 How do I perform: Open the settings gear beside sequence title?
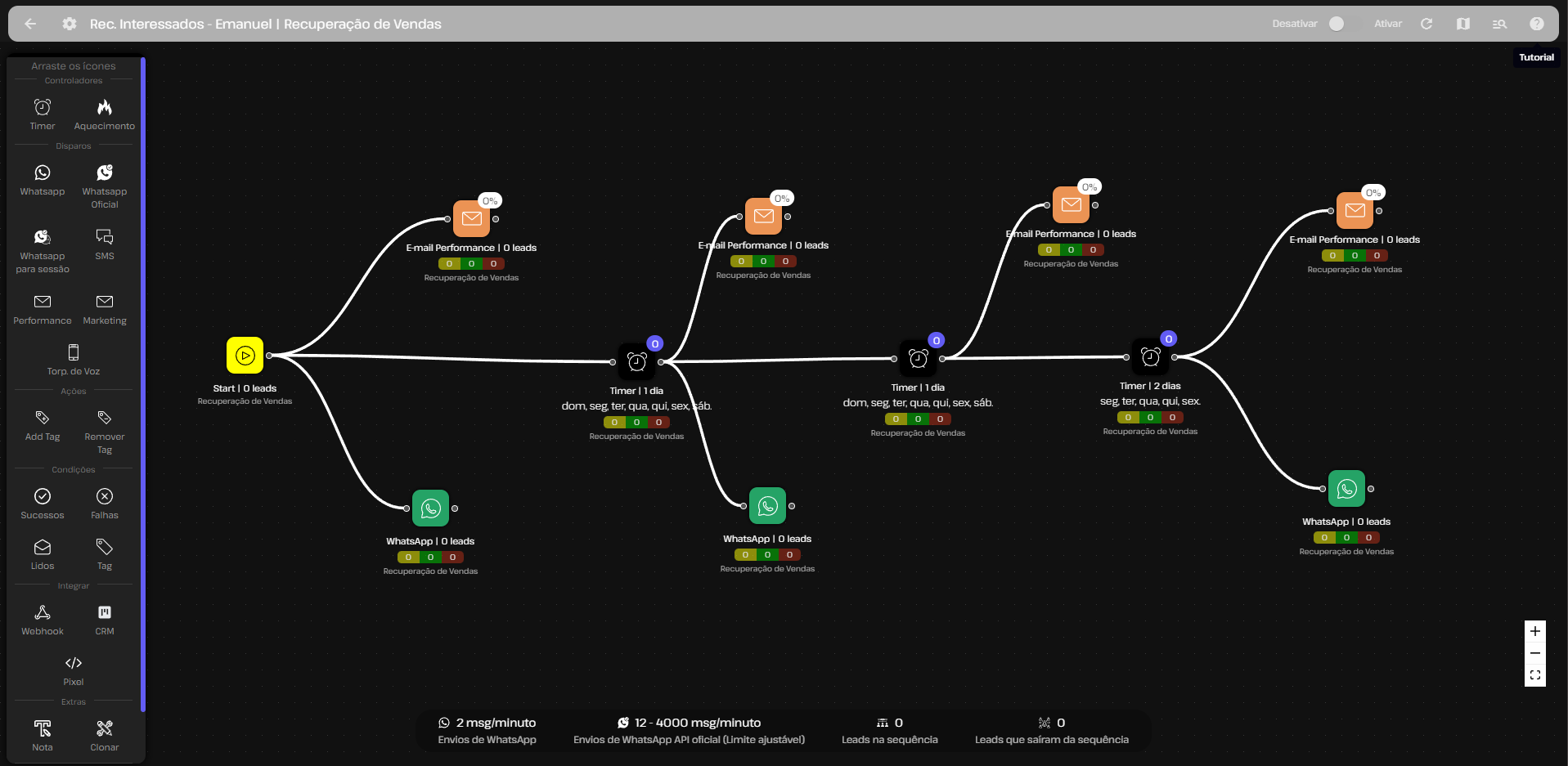(x=70, y=24)
